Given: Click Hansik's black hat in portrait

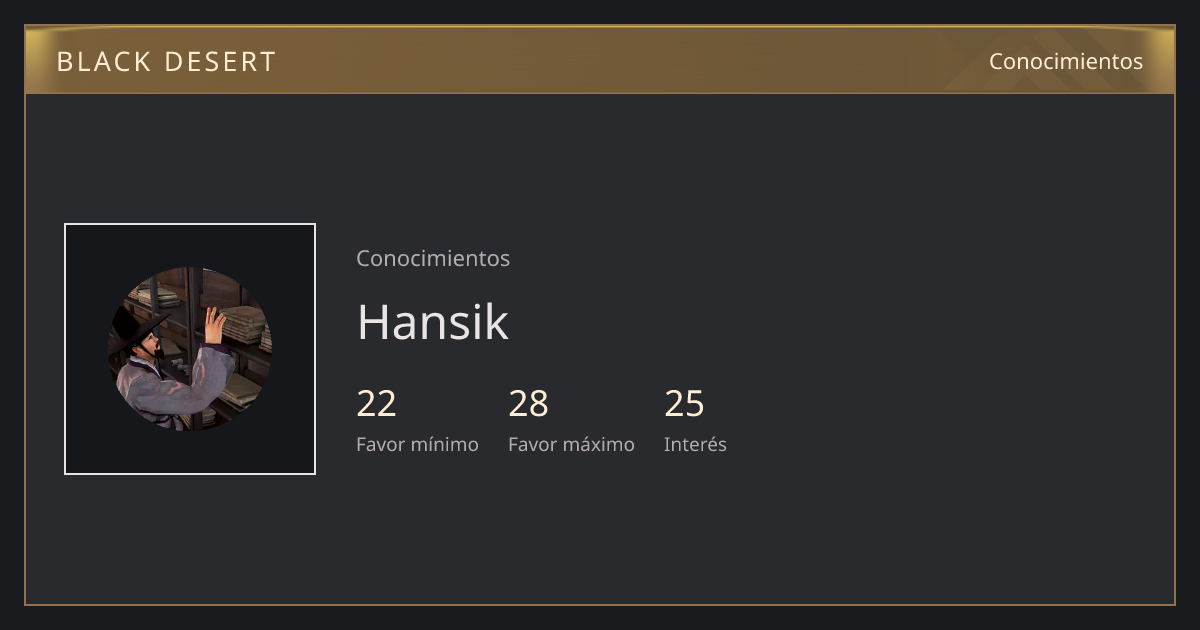Looking at the screenshot, I should point(133,328).
